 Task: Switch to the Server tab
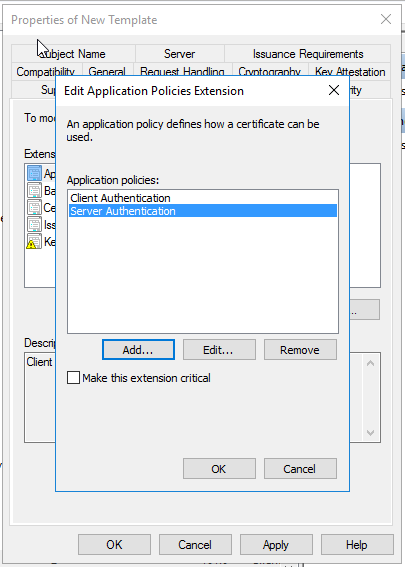pyautogui.click(x=180, y=54)
